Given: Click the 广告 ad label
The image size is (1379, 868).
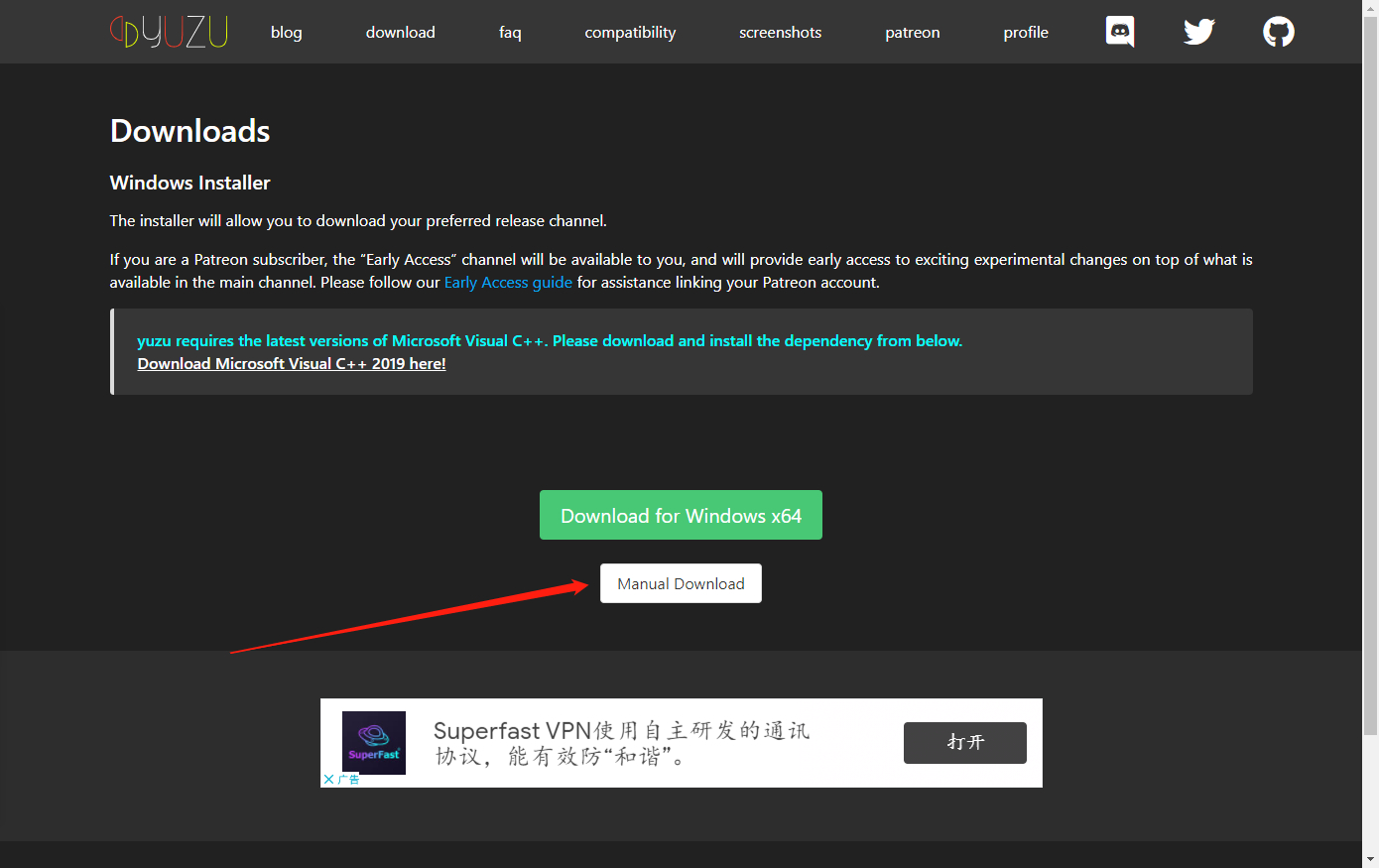Looking at the screenshot, I should pyautogui.click(x=348, y=780).
